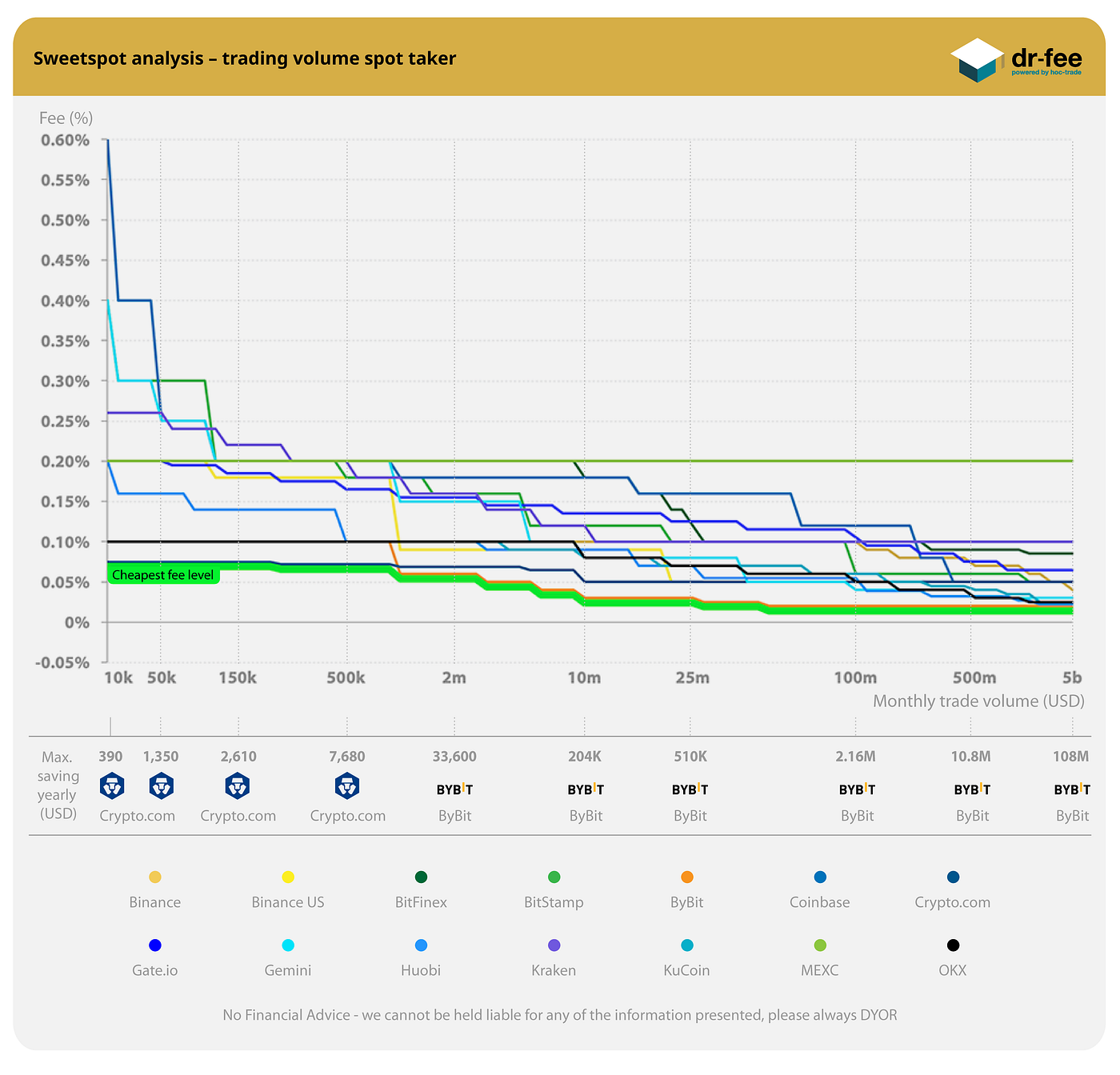
Task: Select the "Fee (%)" axis title
Action: 66,118
